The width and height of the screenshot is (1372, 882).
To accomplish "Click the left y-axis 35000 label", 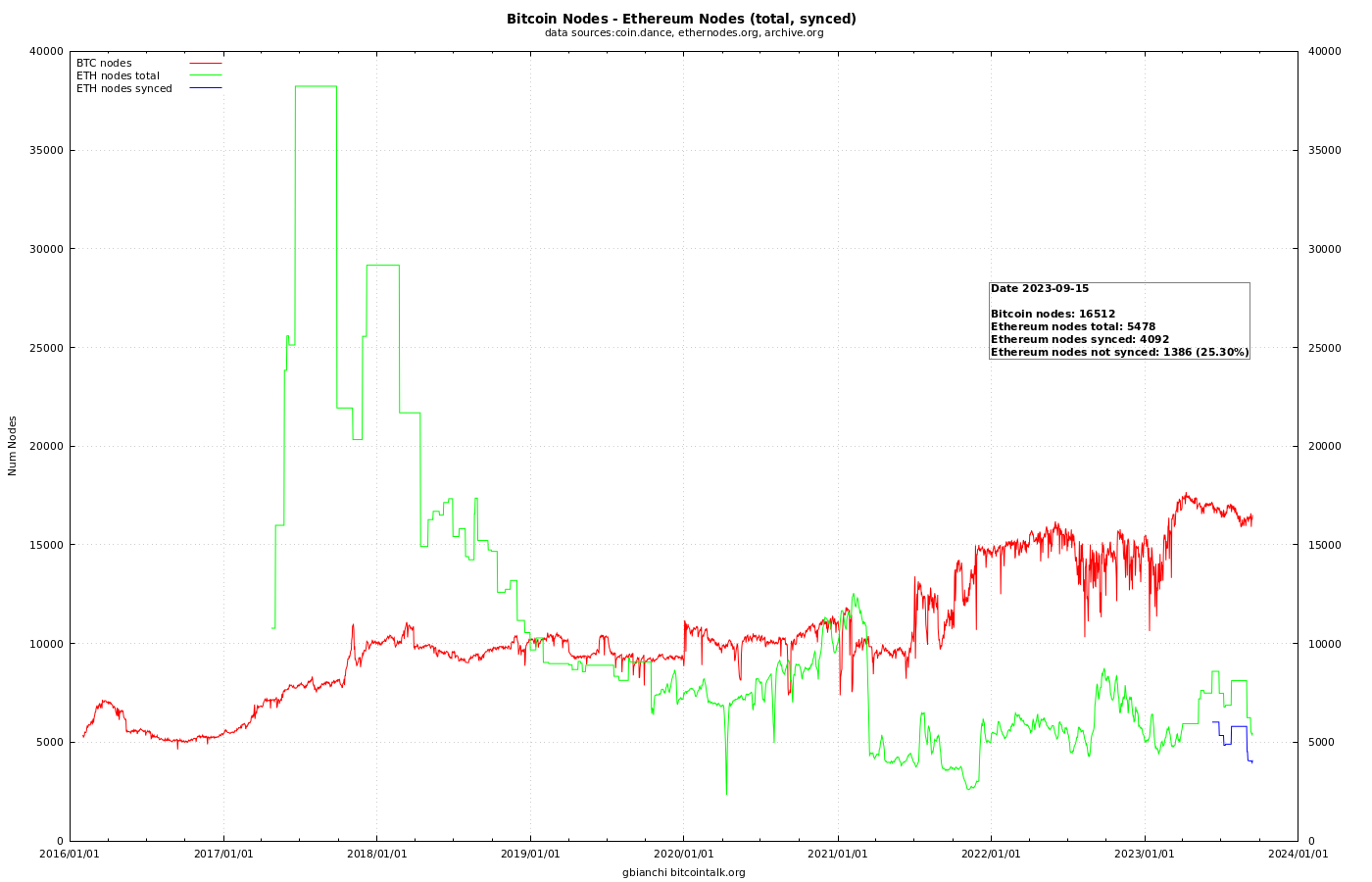I will point(47,150).
